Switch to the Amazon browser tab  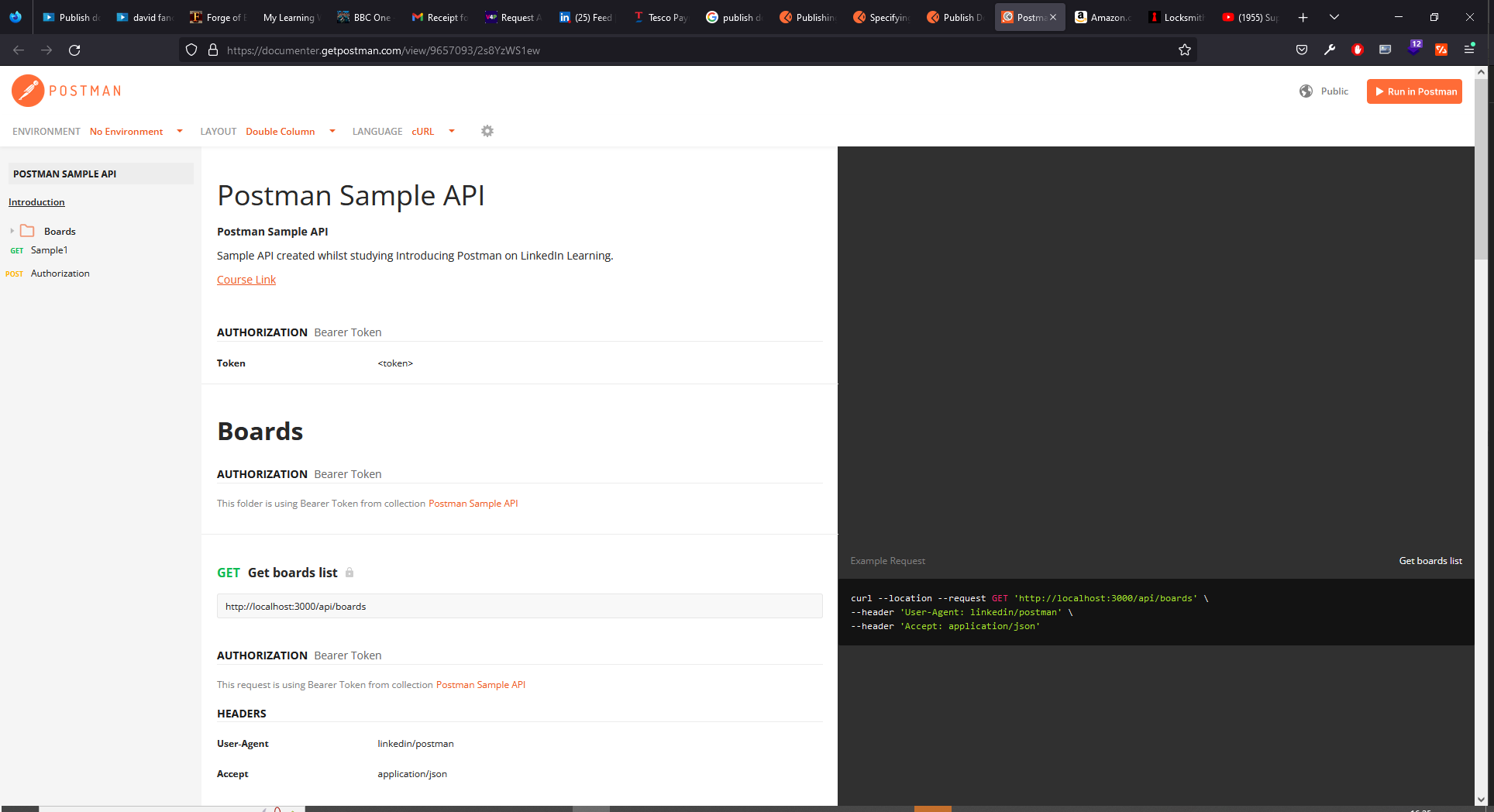click(x=1102, y=17)
